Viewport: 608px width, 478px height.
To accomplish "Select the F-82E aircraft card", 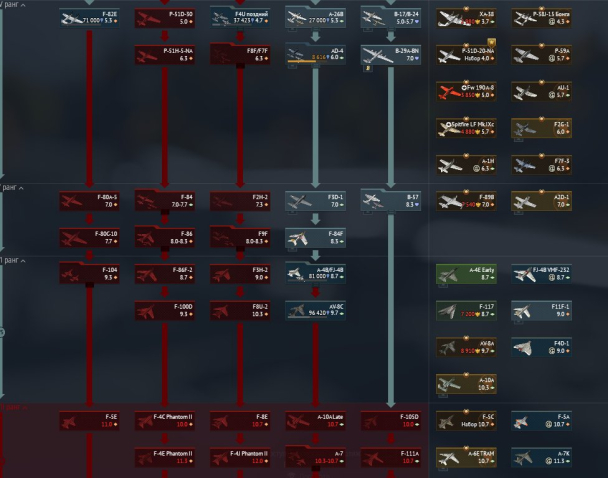I will coord(89,17).
